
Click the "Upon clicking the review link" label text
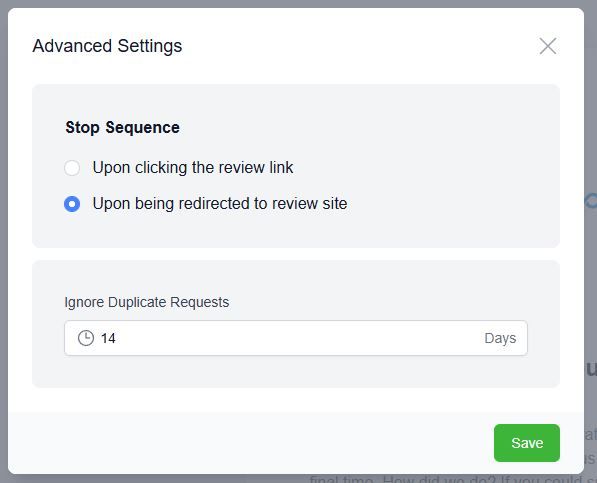click(x=193, y=168)
